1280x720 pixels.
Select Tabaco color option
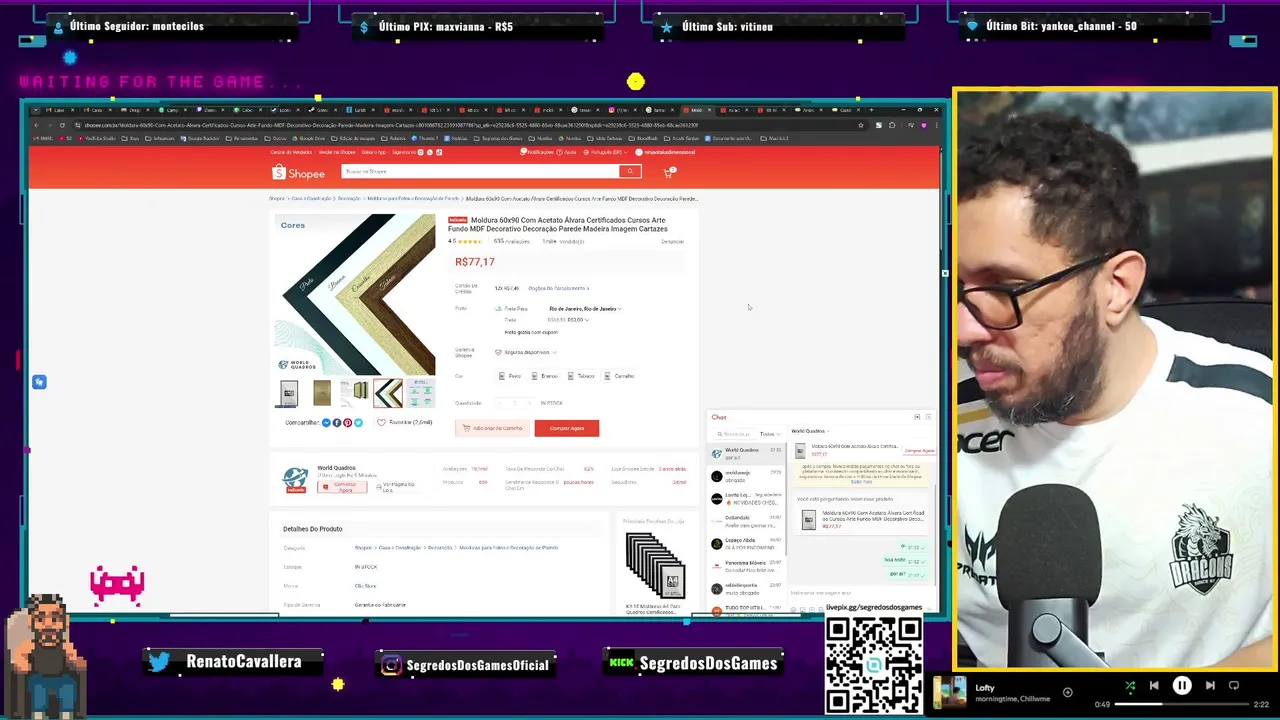click(581, 376)
